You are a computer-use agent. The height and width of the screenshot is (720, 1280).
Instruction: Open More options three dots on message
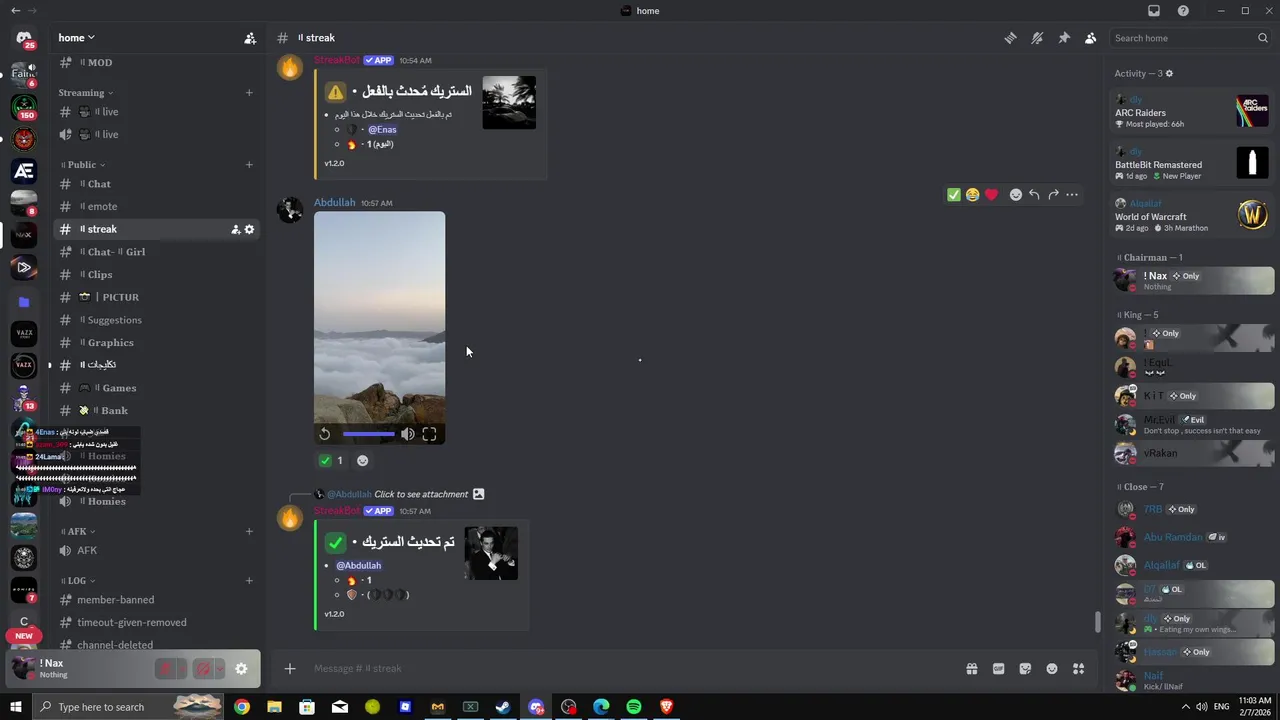1072,195
